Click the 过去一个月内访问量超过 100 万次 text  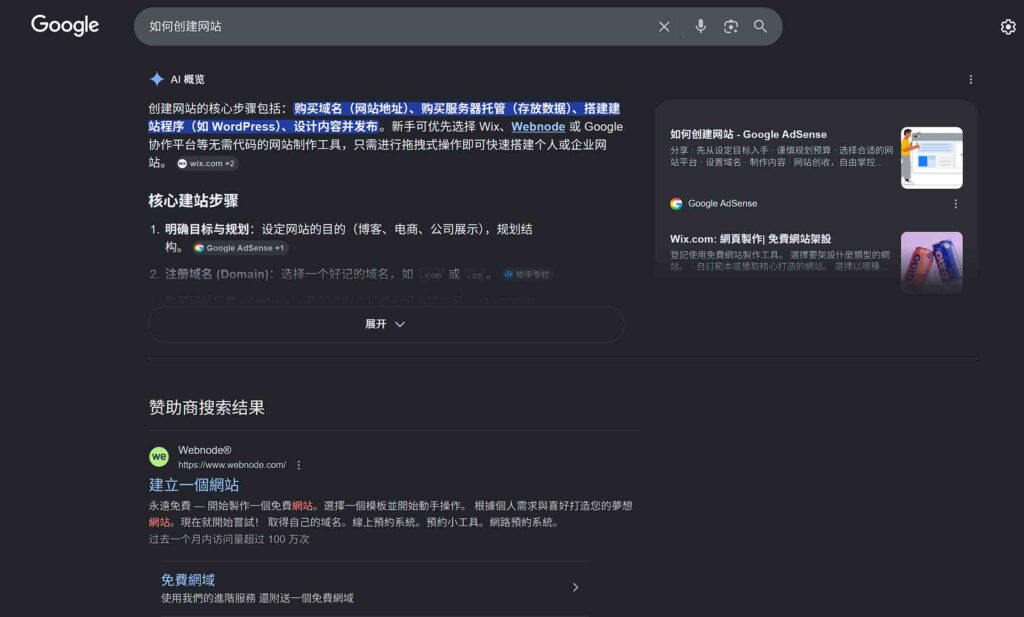click(229, 539)
